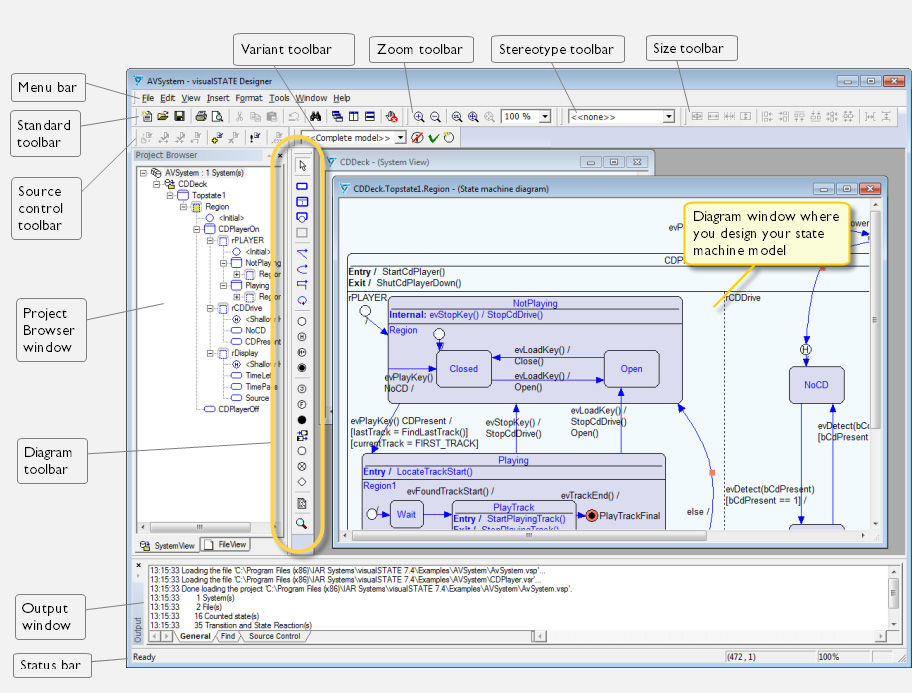
Task: Click the Tile vertically windows icon
Action: tap(354, 116)
